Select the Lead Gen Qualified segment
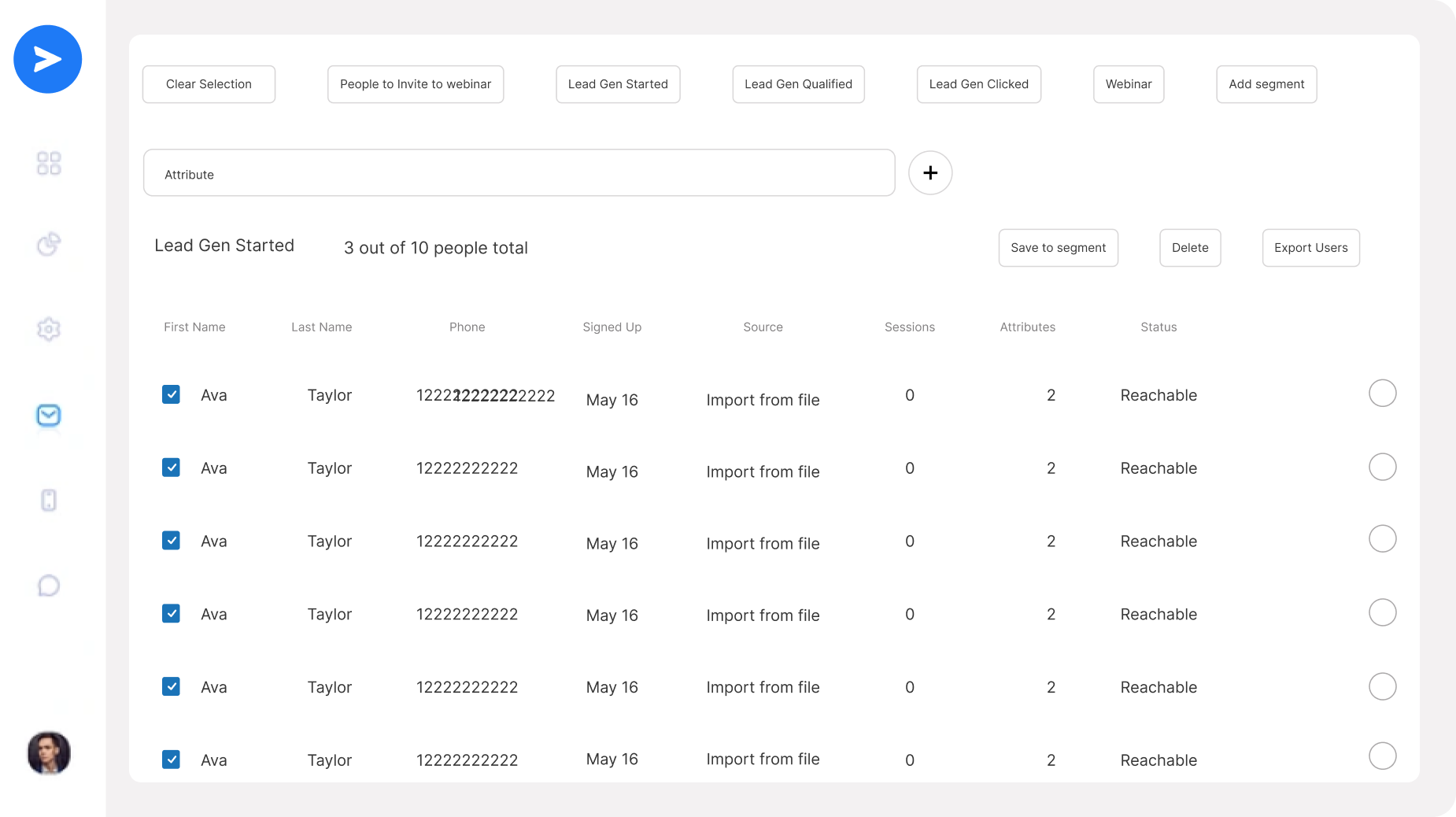Viewport: 1456px width, 817px height. click(798, 84)
